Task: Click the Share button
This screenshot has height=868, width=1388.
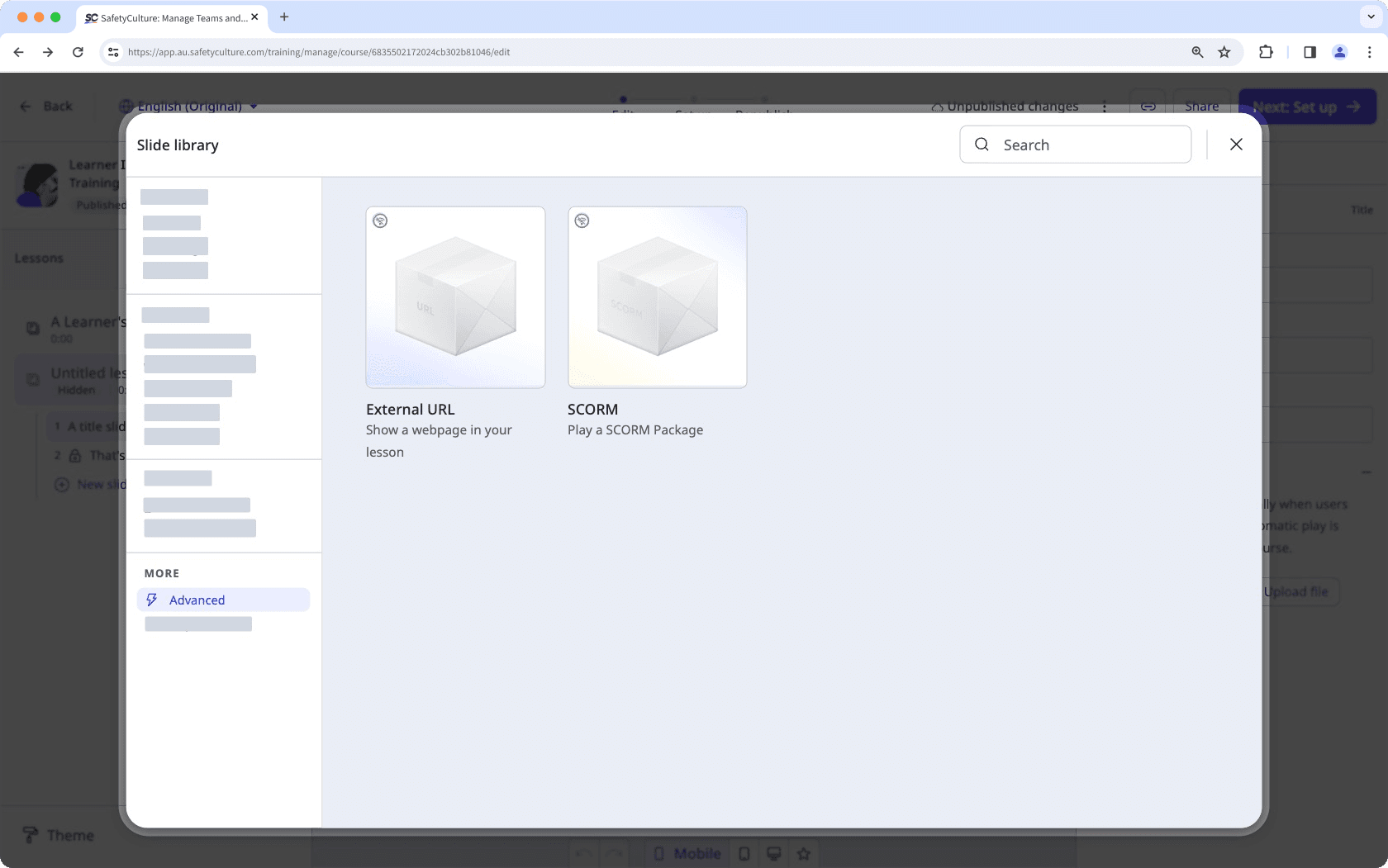Action: coord(1202,106)
